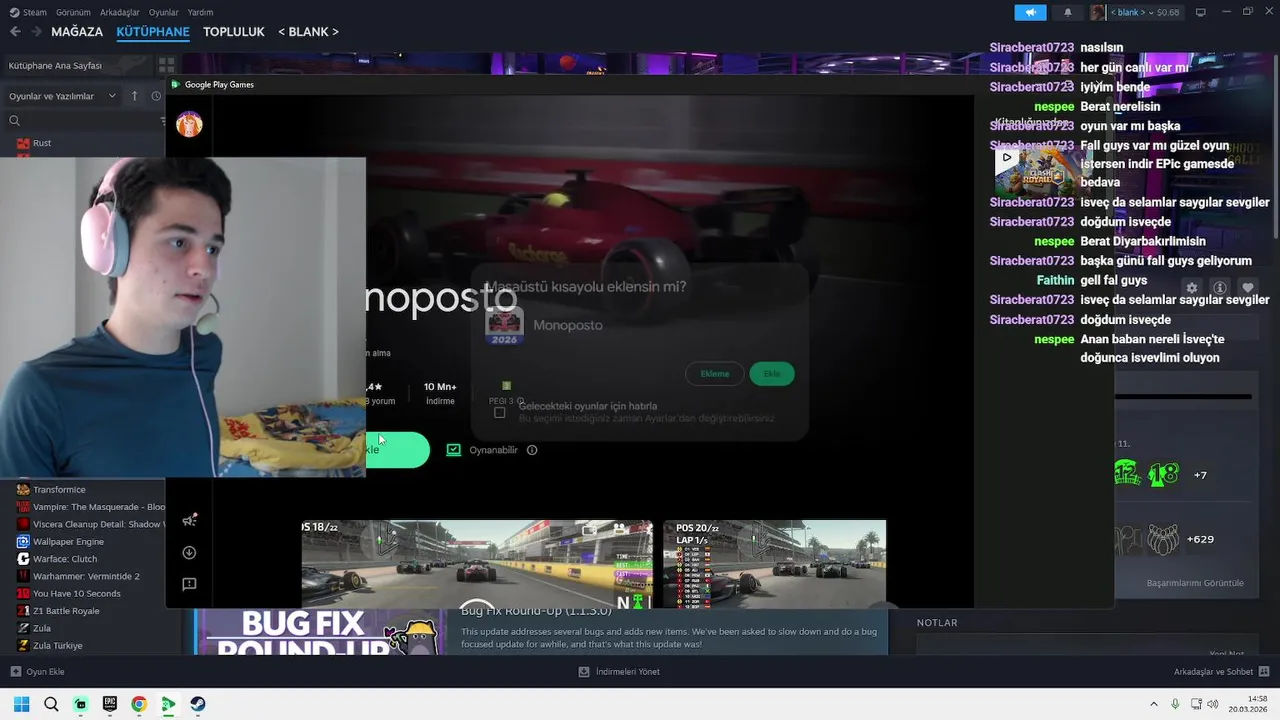
Task: Click Ekleme in the shortcut dialog
Action: click(x=715, y=374)
